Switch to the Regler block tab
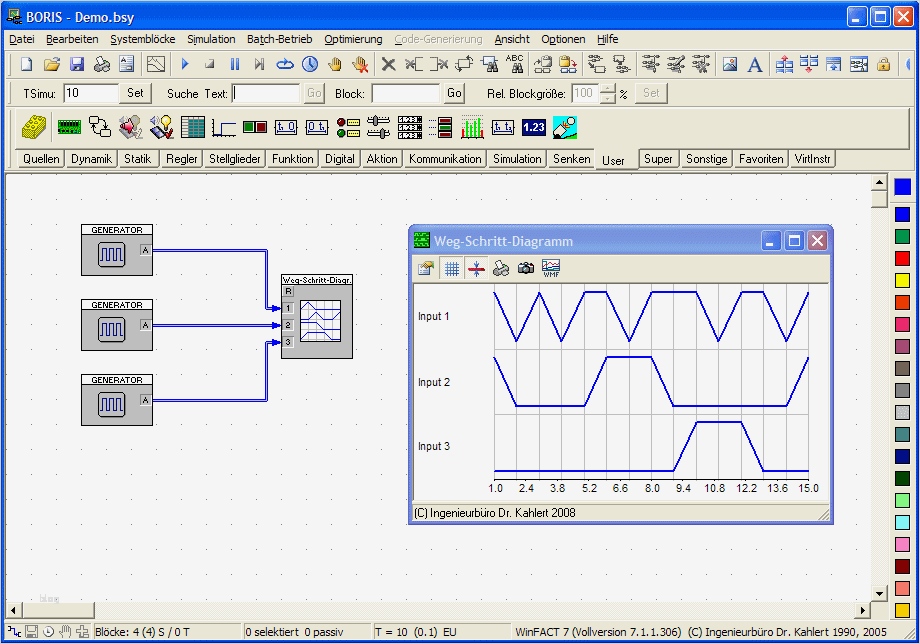This screenshot has height=644, width=920. point(181,159)
